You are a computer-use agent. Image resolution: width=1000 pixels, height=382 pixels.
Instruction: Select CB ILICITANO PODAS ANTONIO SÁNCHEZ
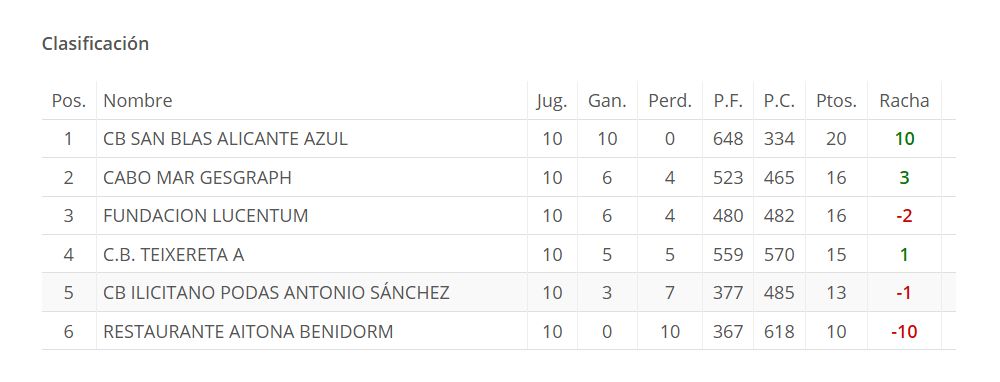pos(276,293)
